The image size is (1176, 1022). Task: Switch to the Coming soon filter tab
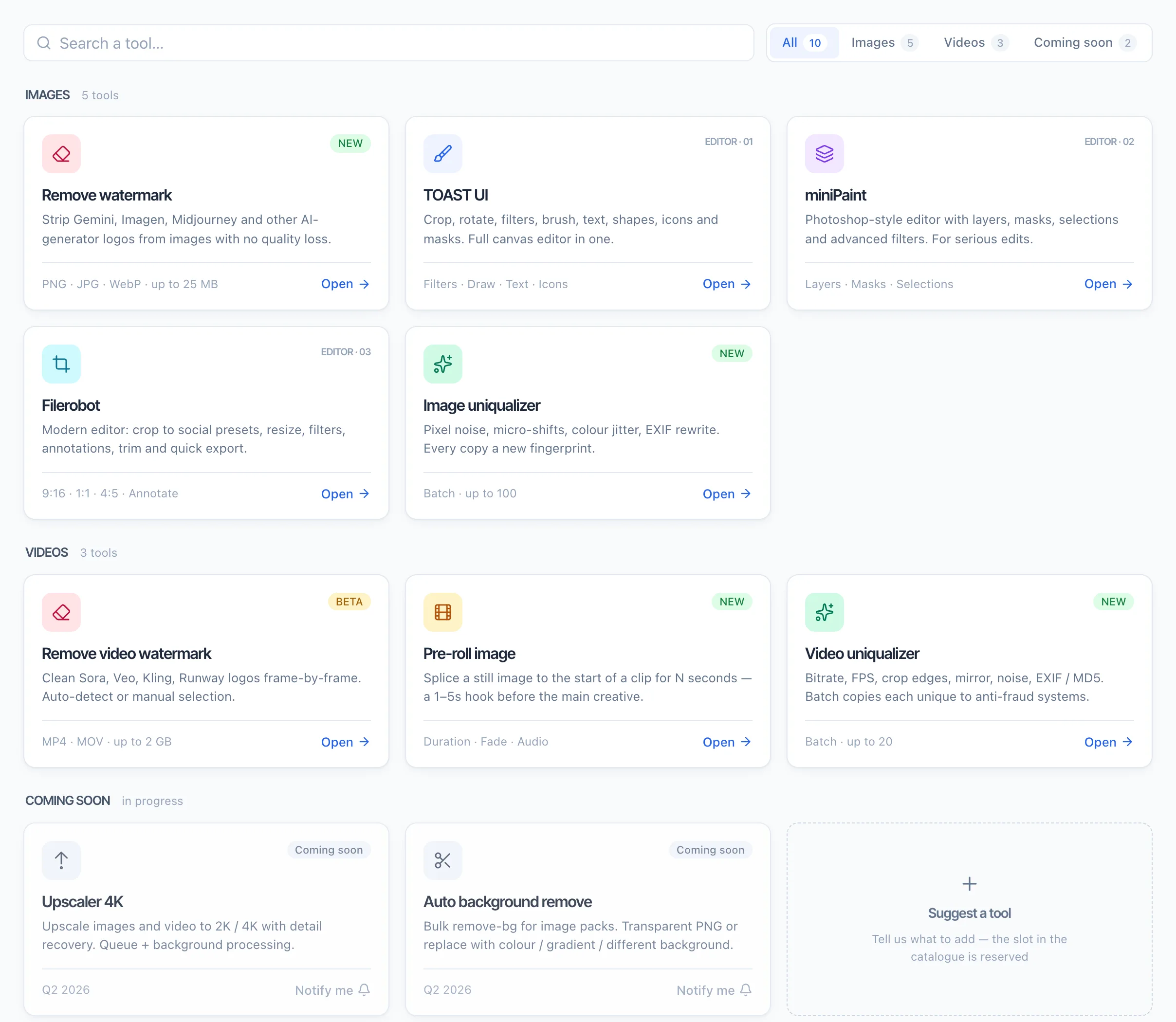click(1085, 43)
